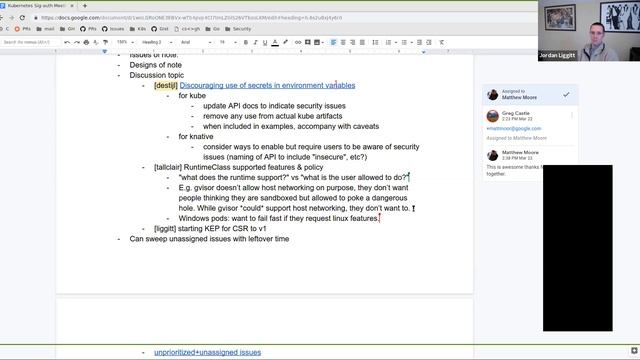
Task: Click the mattmoor@google.com email link
Action: (514, 129)
